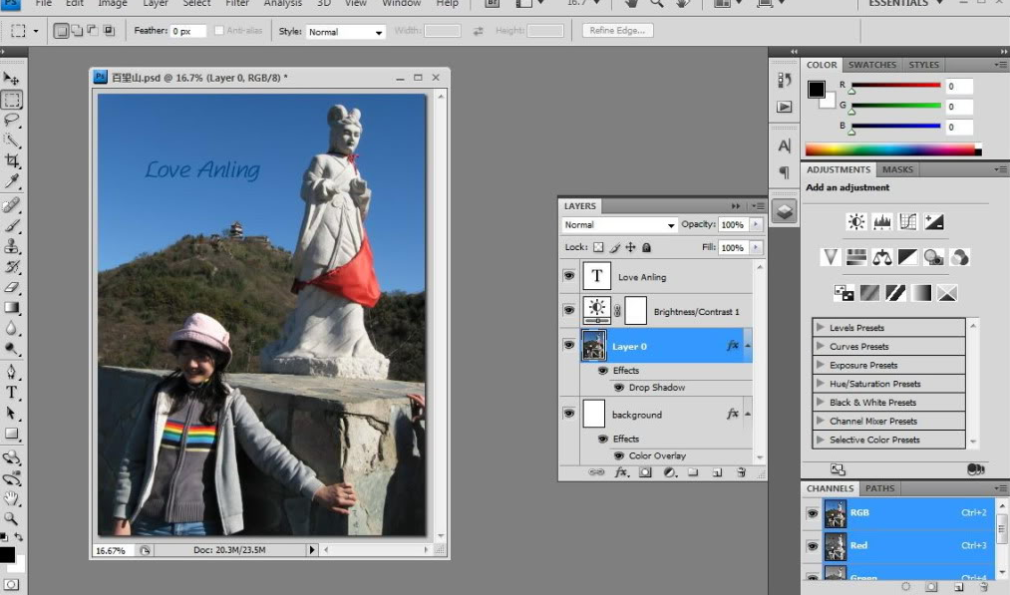
Task: Expand Levels Presets
Action: 820,327
